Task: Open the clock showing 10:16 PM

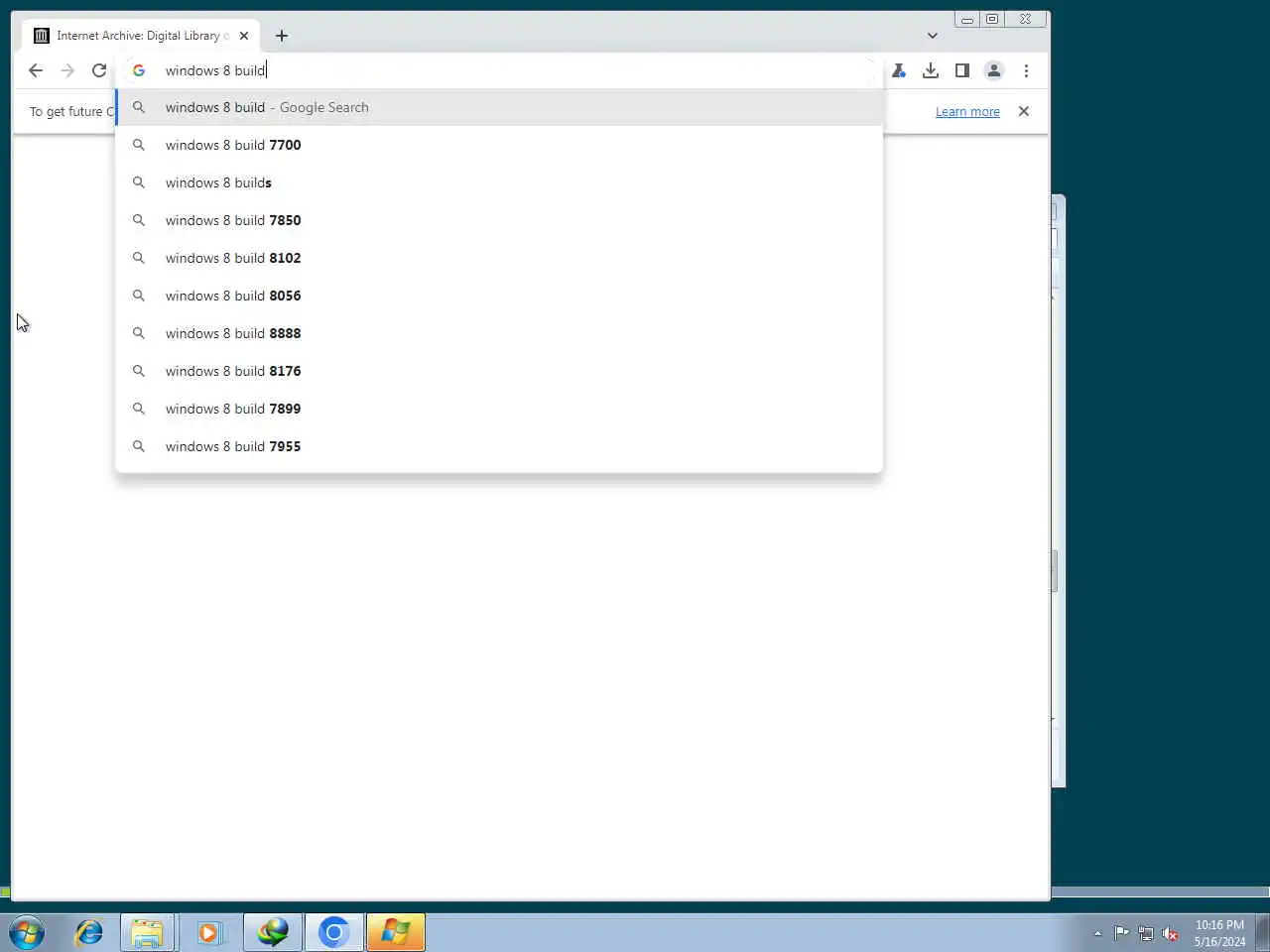Action: point(1219,933)
